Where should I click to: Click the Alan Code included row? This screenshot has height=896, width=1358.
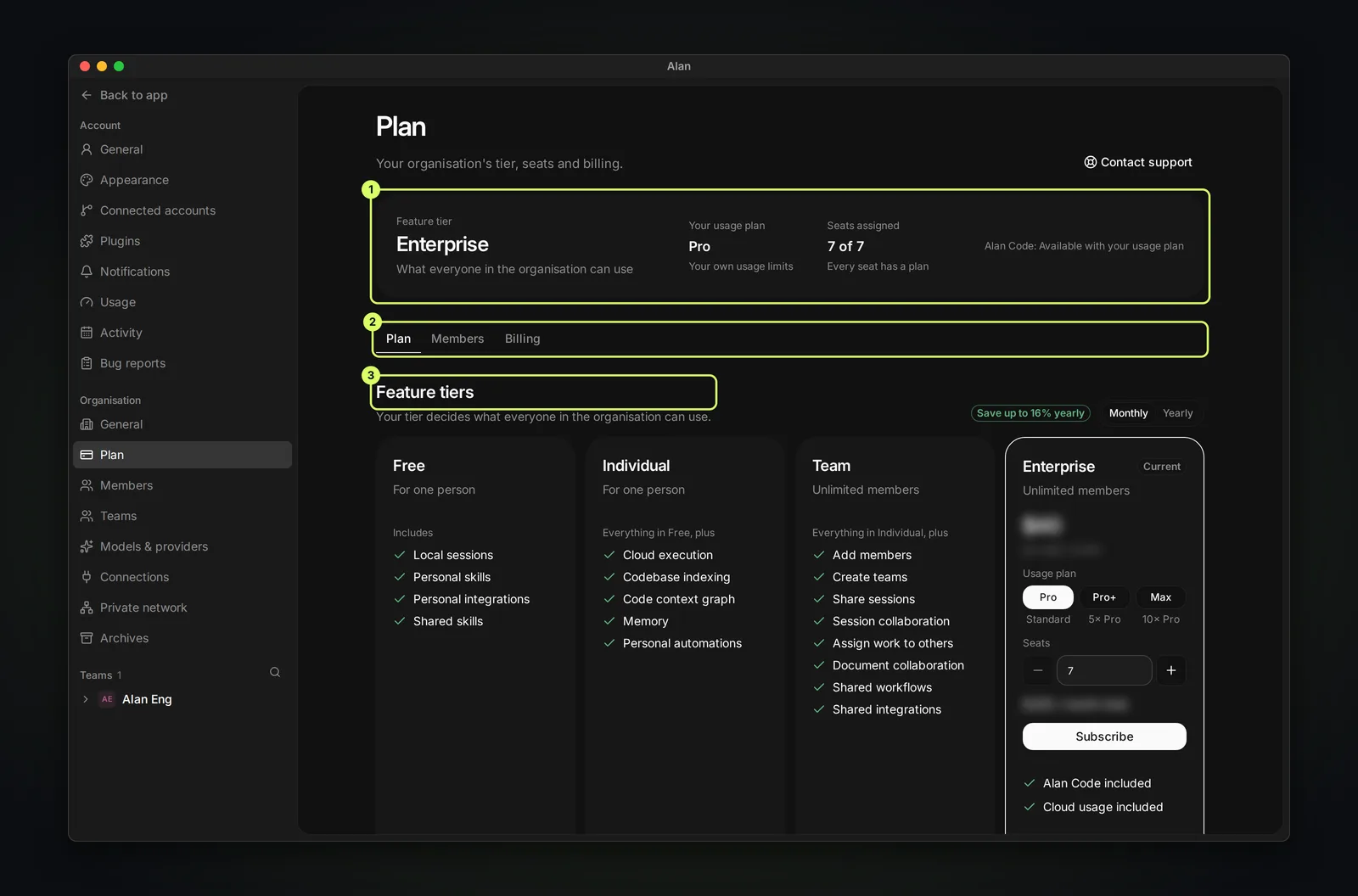pos(1087,783)
